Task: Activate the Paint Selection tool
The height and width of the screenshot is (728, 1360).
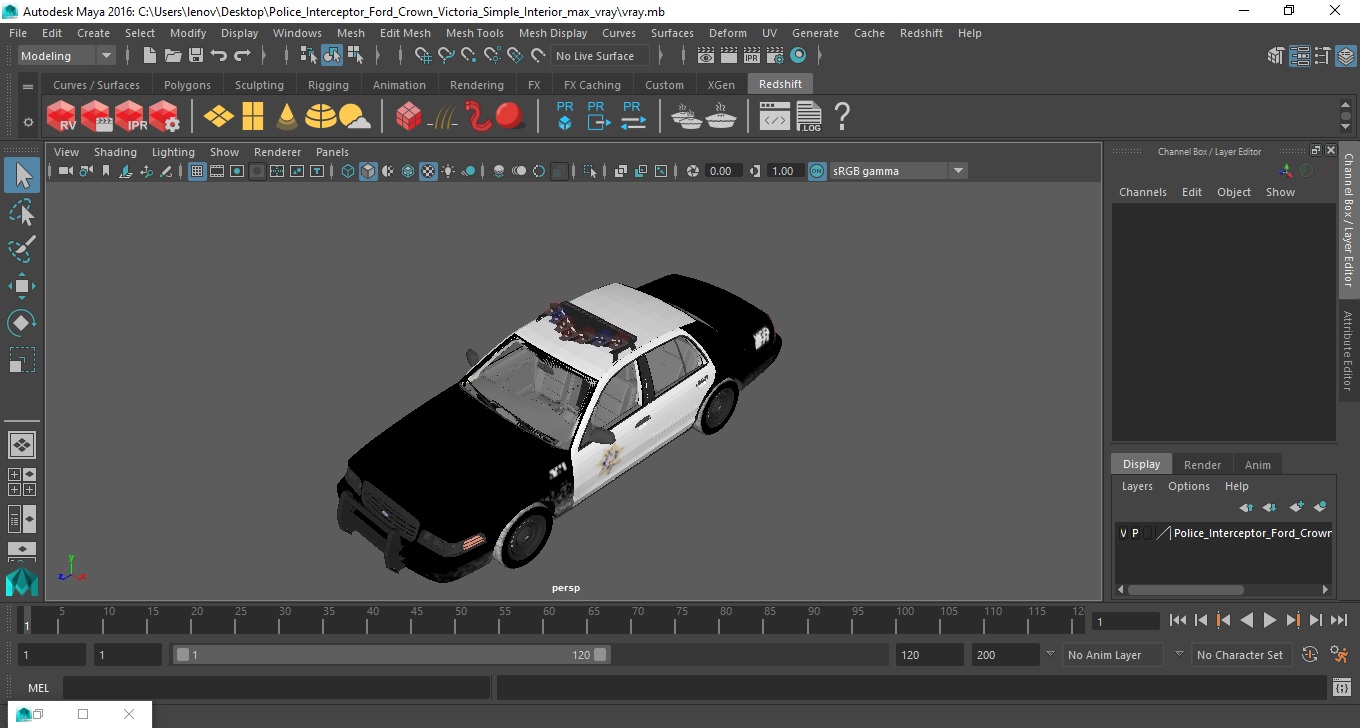Action: click(x=22, y=249)
